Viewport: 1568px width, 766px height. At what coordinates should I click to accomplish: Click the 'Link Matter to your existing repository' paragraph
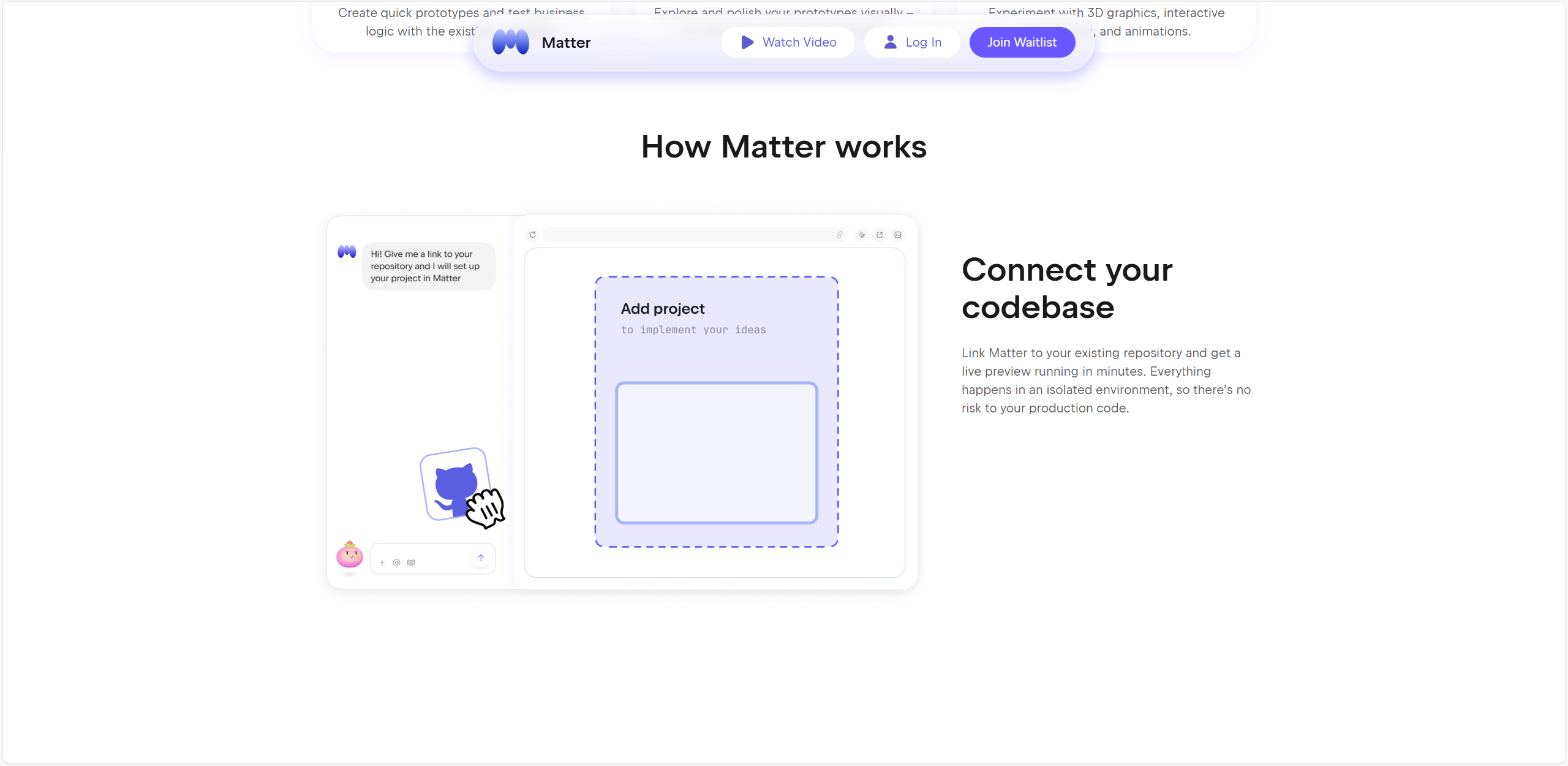1106,381
